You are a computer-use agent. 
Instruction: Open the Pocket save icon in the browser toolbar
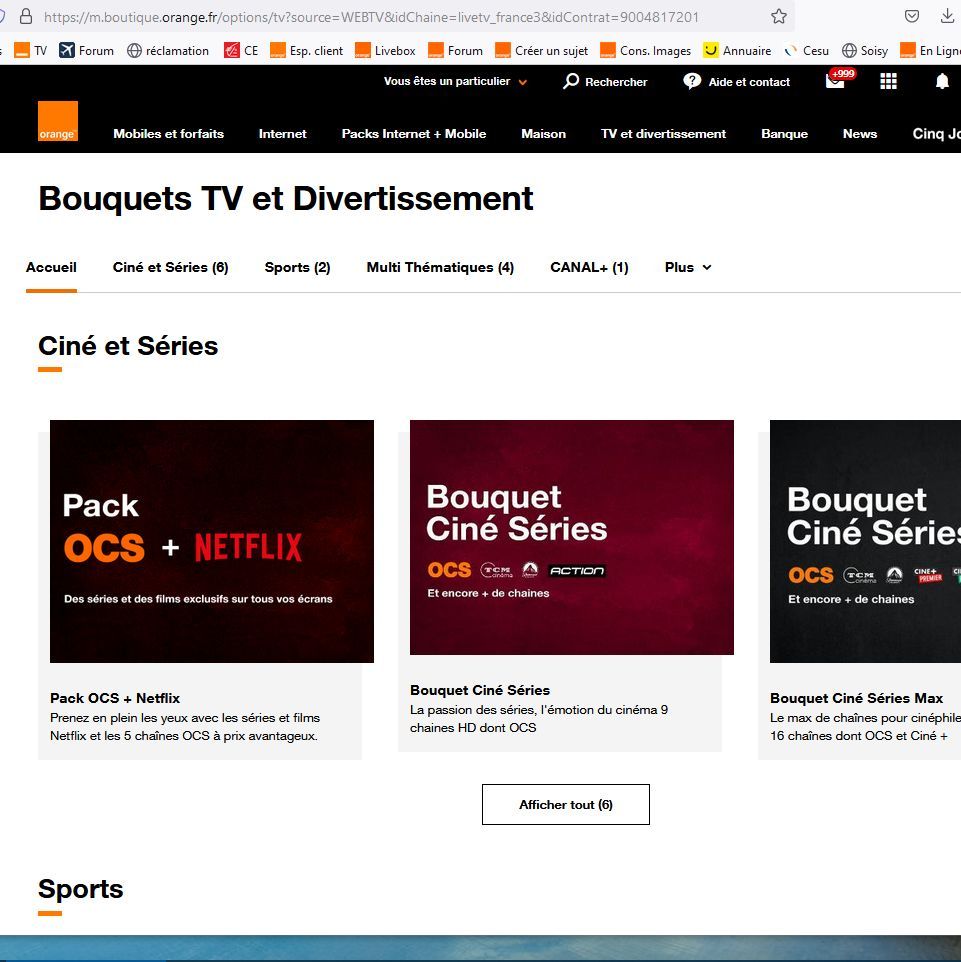(x=912, y=17)
